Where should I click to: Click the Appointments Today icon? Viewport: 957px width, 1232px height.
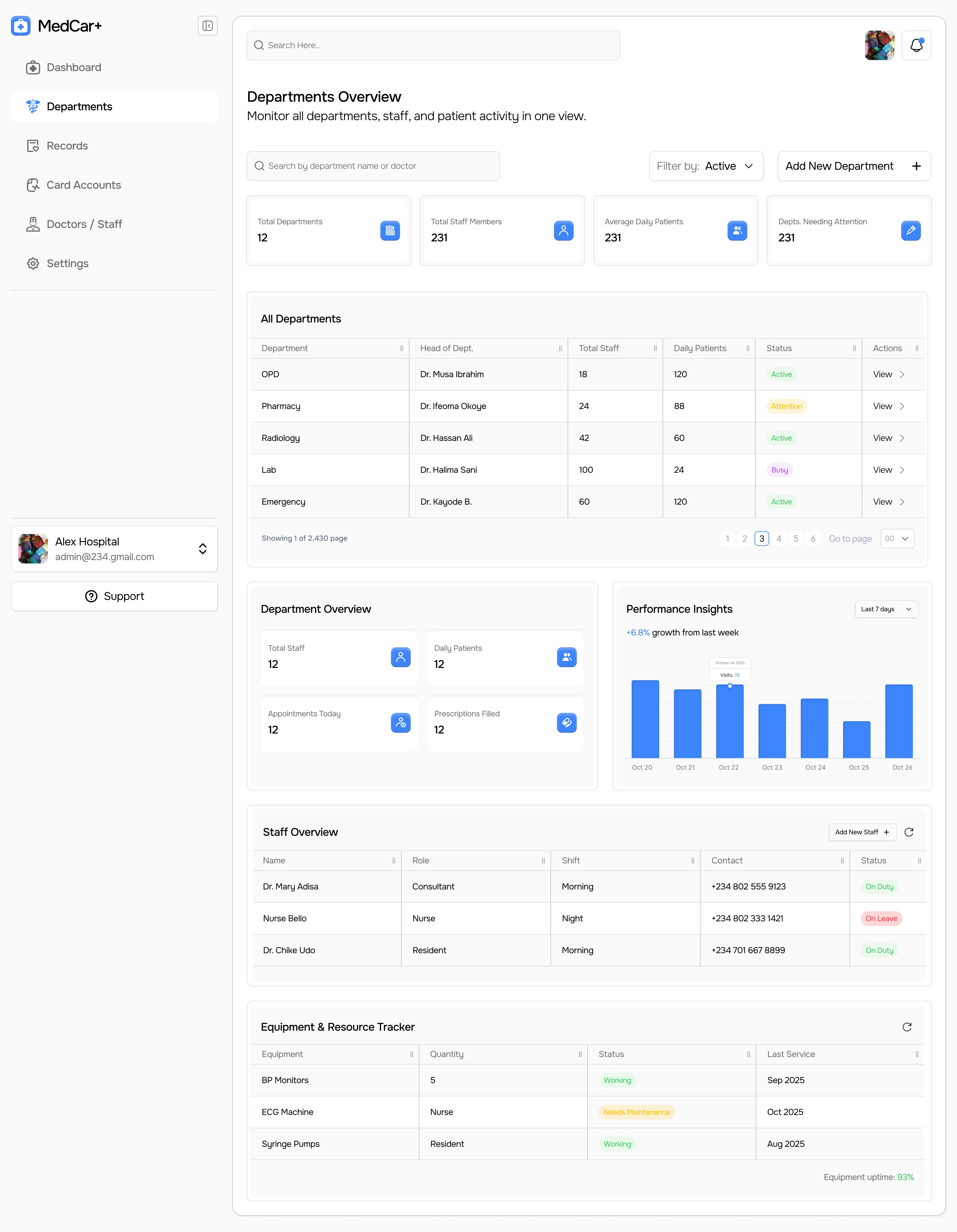pyautogui.click(x=400, y=722)
